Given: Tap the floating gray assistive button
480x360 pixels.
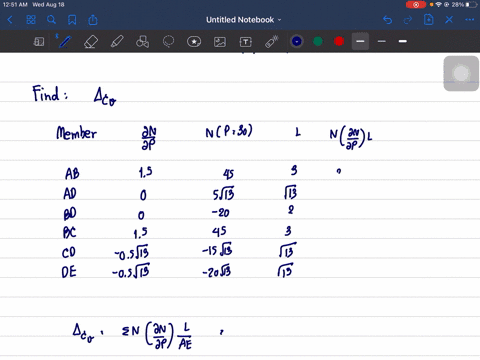Looking at the screenshot, I should click(x=461, y=73).
